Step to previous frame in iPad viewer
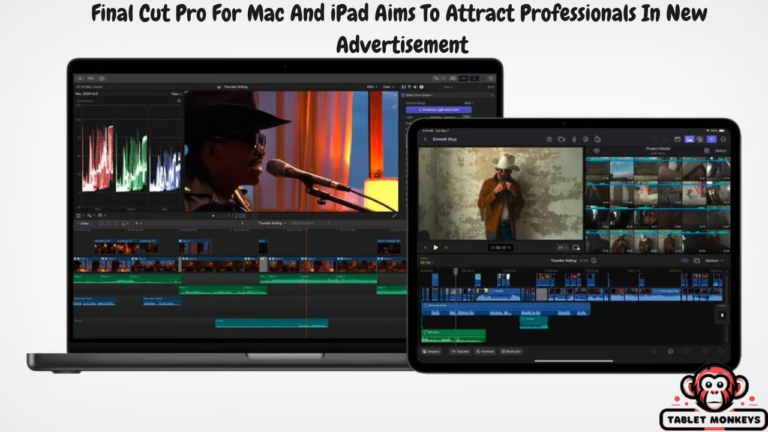The width and height of the screenshot is (768, 432). click(425, 248)
